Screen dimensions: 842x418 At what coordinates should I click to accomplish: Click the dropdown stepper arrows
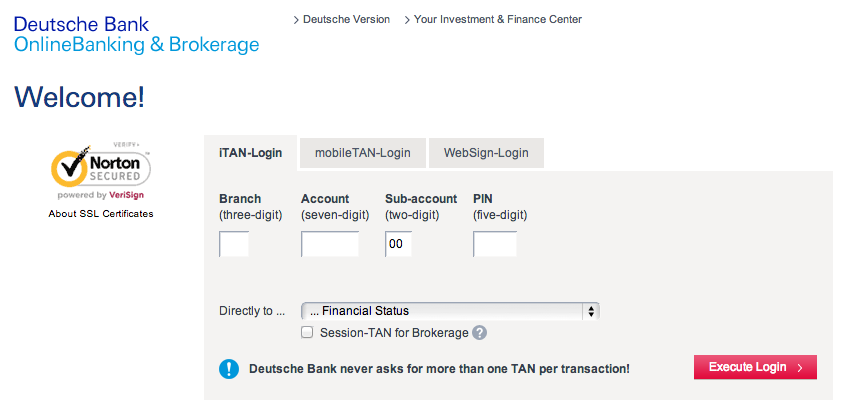click(592, 311)
